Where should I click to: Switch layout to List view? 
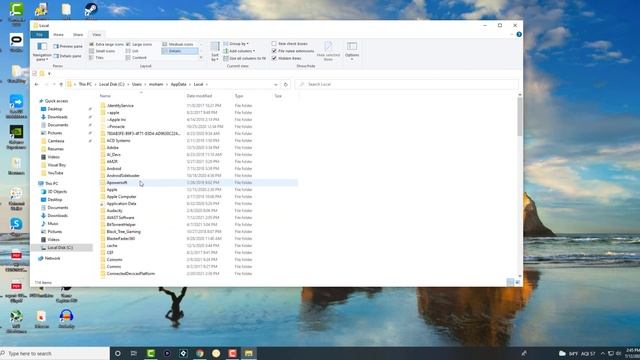coord(132,51)
